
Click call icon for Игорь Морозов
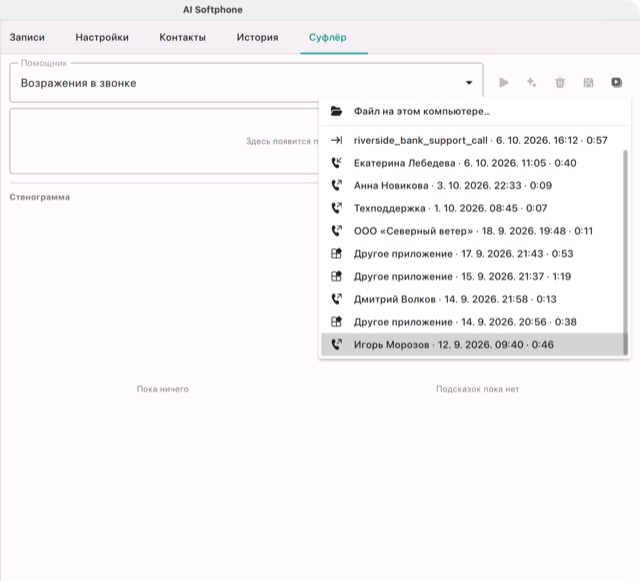coord(336,345)
